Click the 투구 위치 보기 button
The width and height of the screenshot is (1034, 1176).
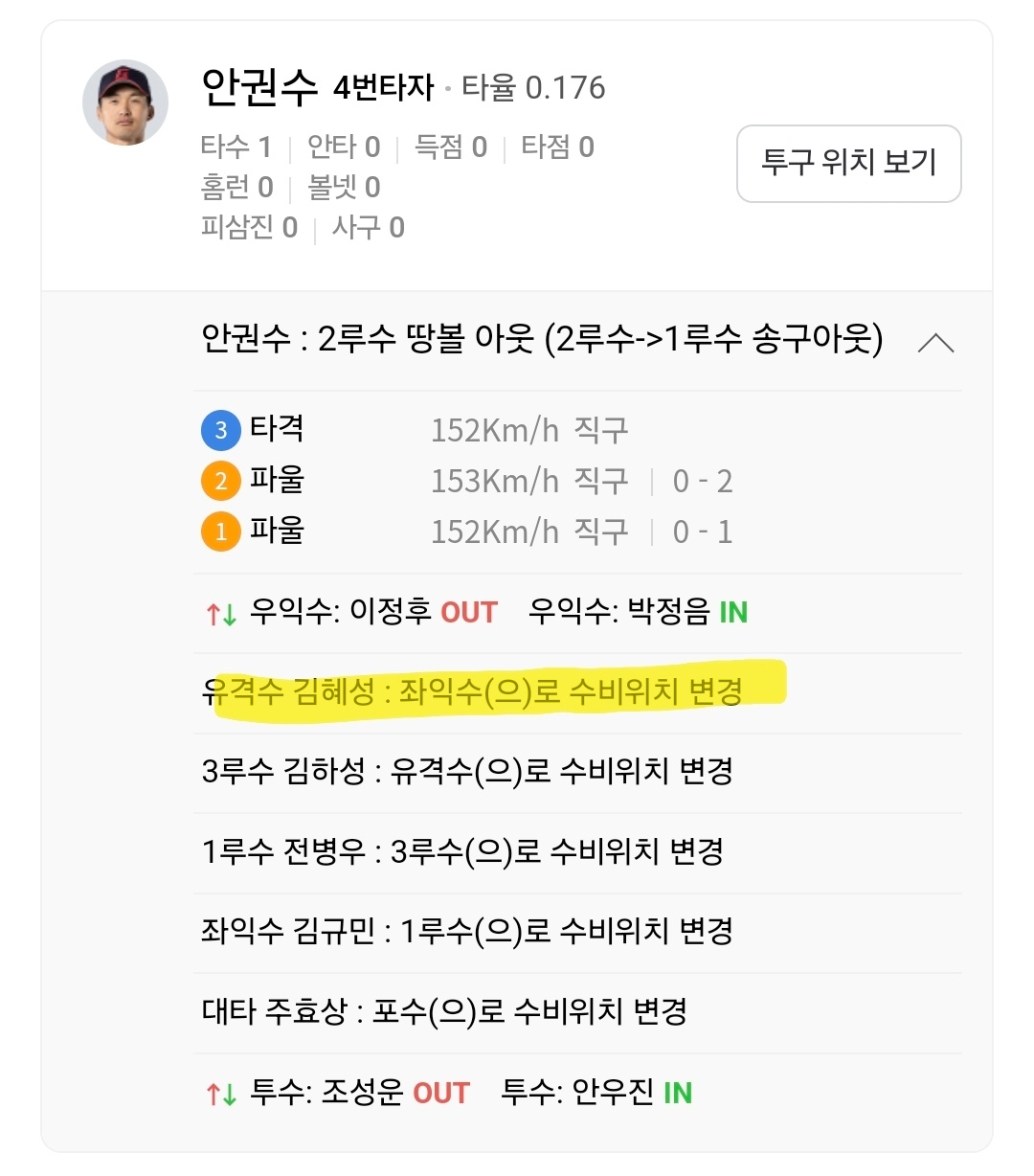(848, 163)
